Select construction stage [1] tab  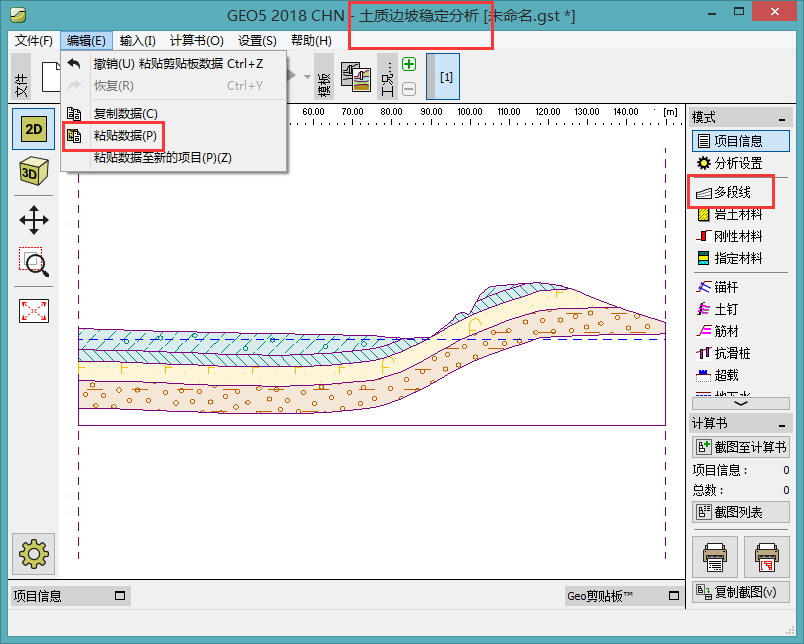pyautogui.click(x=446, y=77)
